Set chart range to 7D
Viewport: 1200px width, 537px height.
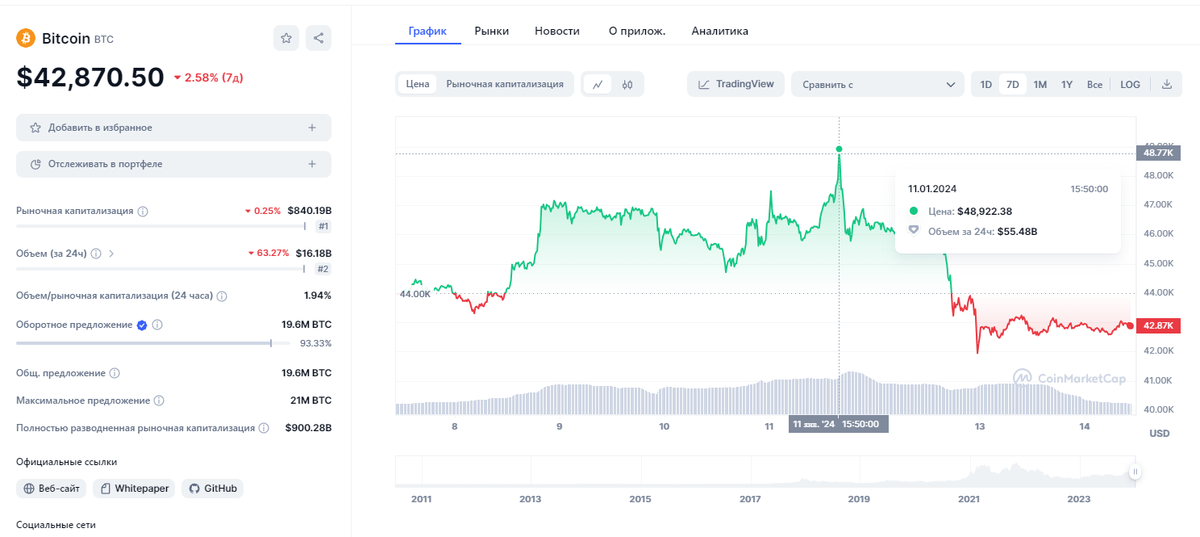(1013, 85)
